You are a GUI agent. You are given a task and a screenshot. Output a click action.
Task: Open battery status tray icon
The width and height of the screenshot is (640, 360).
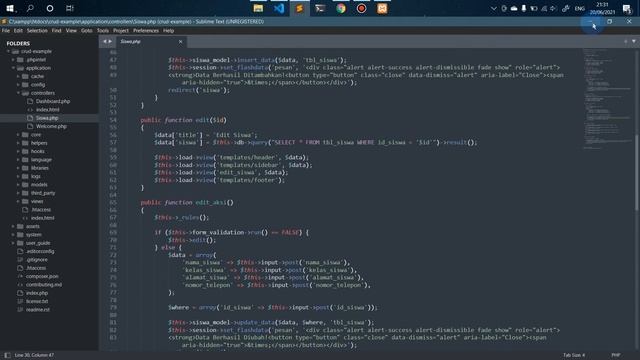click(x=533, y=8)
